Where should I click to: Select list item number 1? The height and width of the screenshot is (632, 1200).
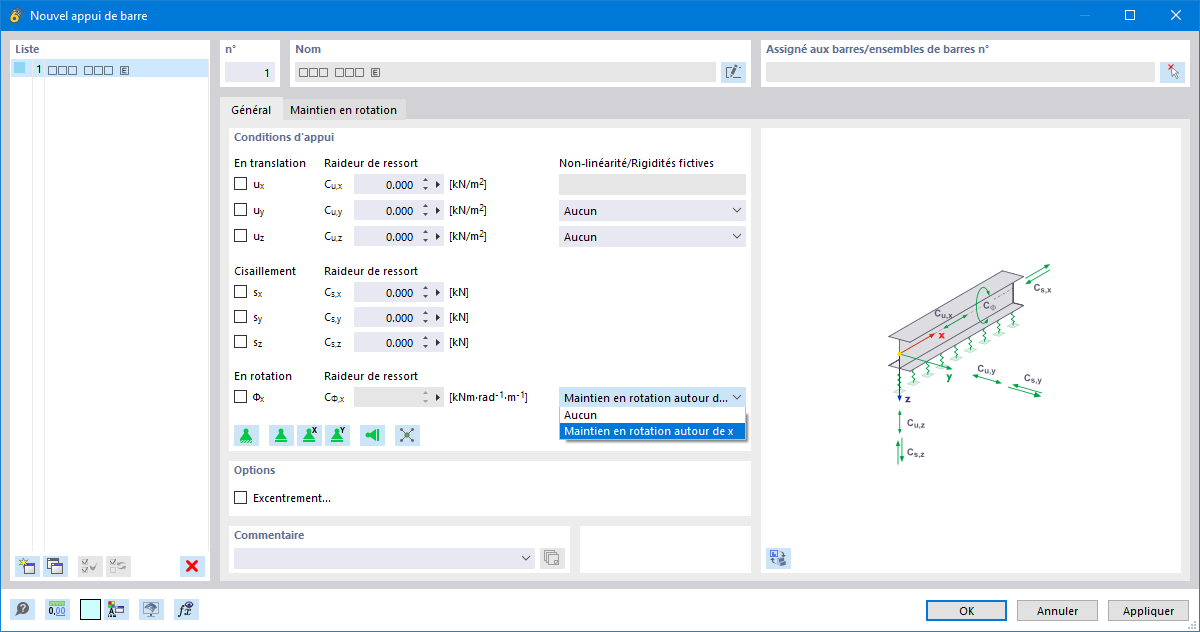[x=110, y=69]
